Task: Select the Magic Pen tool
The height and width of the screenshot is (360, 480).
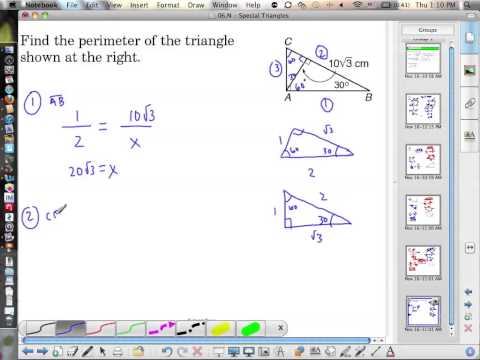Action: pos(360,351)
